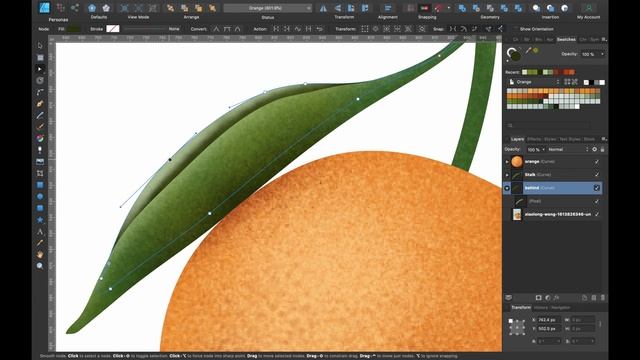The height and width of the screenshot is (360, 640).
Task: Select the orange layer thumbnail
Action: click(x=517, y=162)
